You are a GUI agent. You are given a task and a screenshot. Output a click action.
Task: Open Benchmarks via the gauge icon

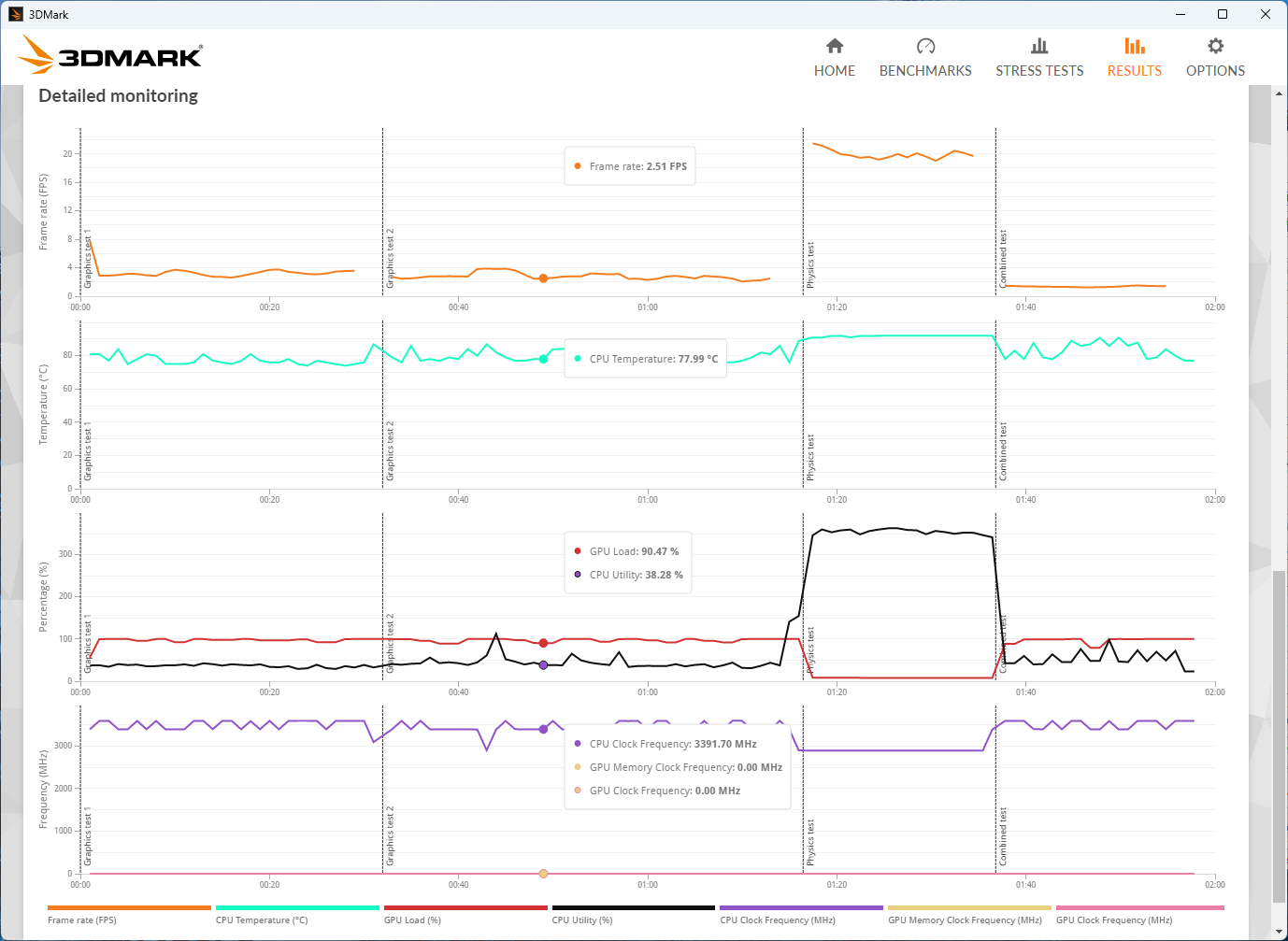pyautogui.click(x=925, y=46)
